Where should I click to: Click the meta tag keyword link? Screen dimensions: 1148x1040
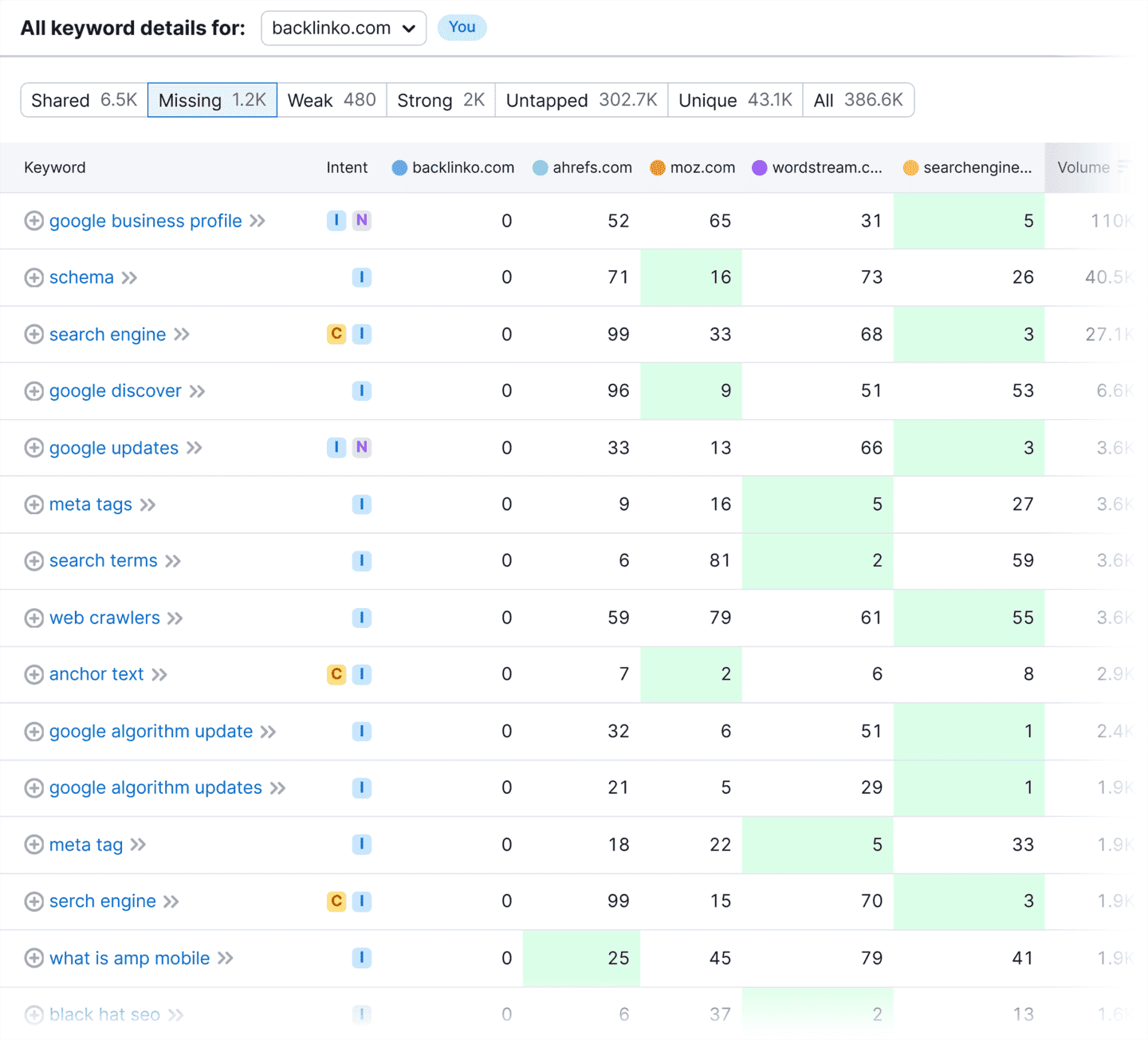(x=86, y=845)
